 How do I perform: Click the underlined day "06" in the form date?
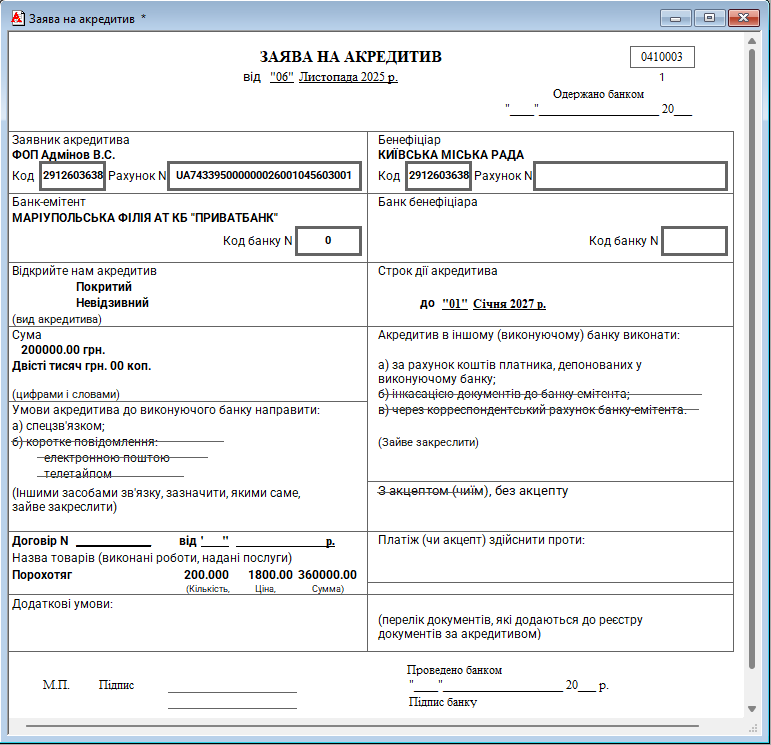[281, 77]
